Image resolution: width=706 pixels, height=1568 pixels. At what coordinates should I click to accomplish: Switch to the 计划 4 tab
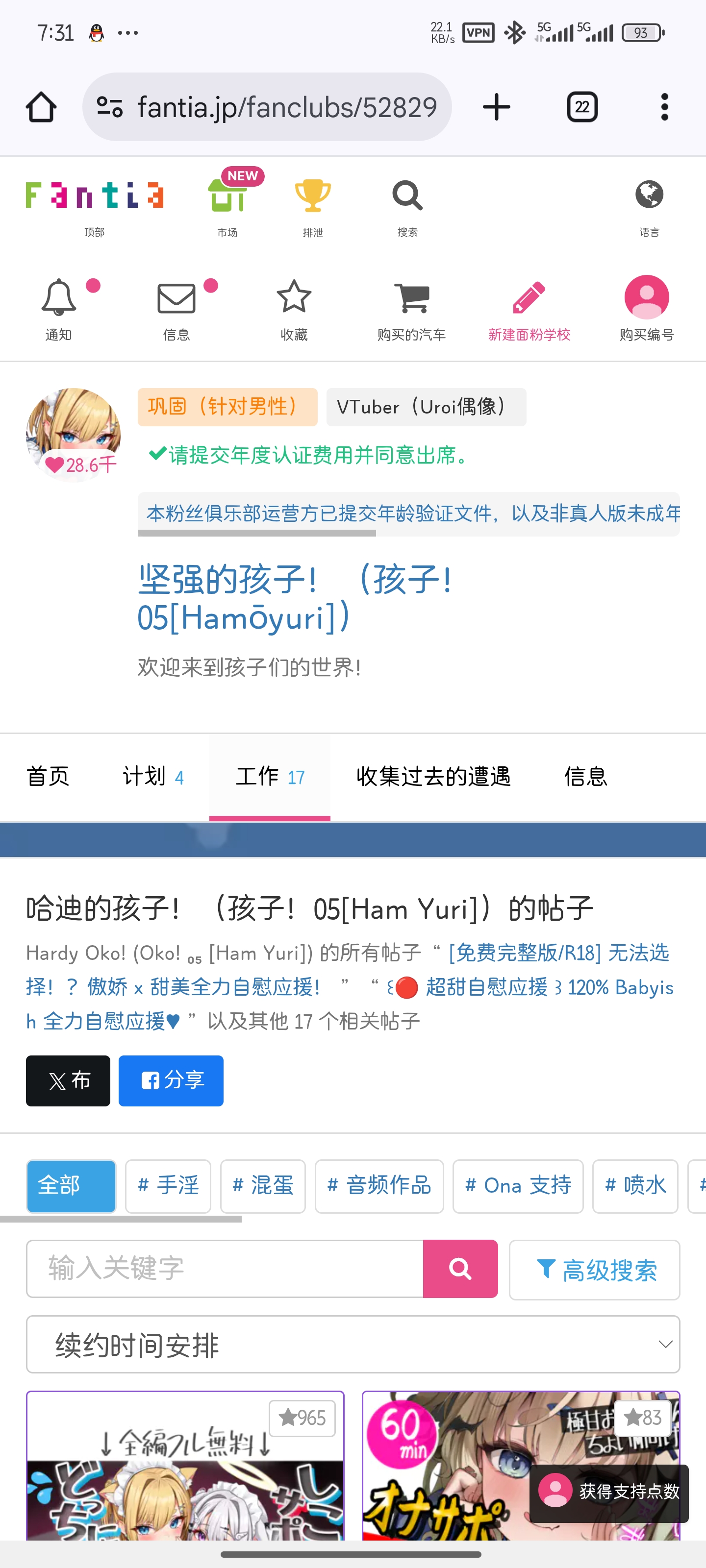tap(153, 777)
